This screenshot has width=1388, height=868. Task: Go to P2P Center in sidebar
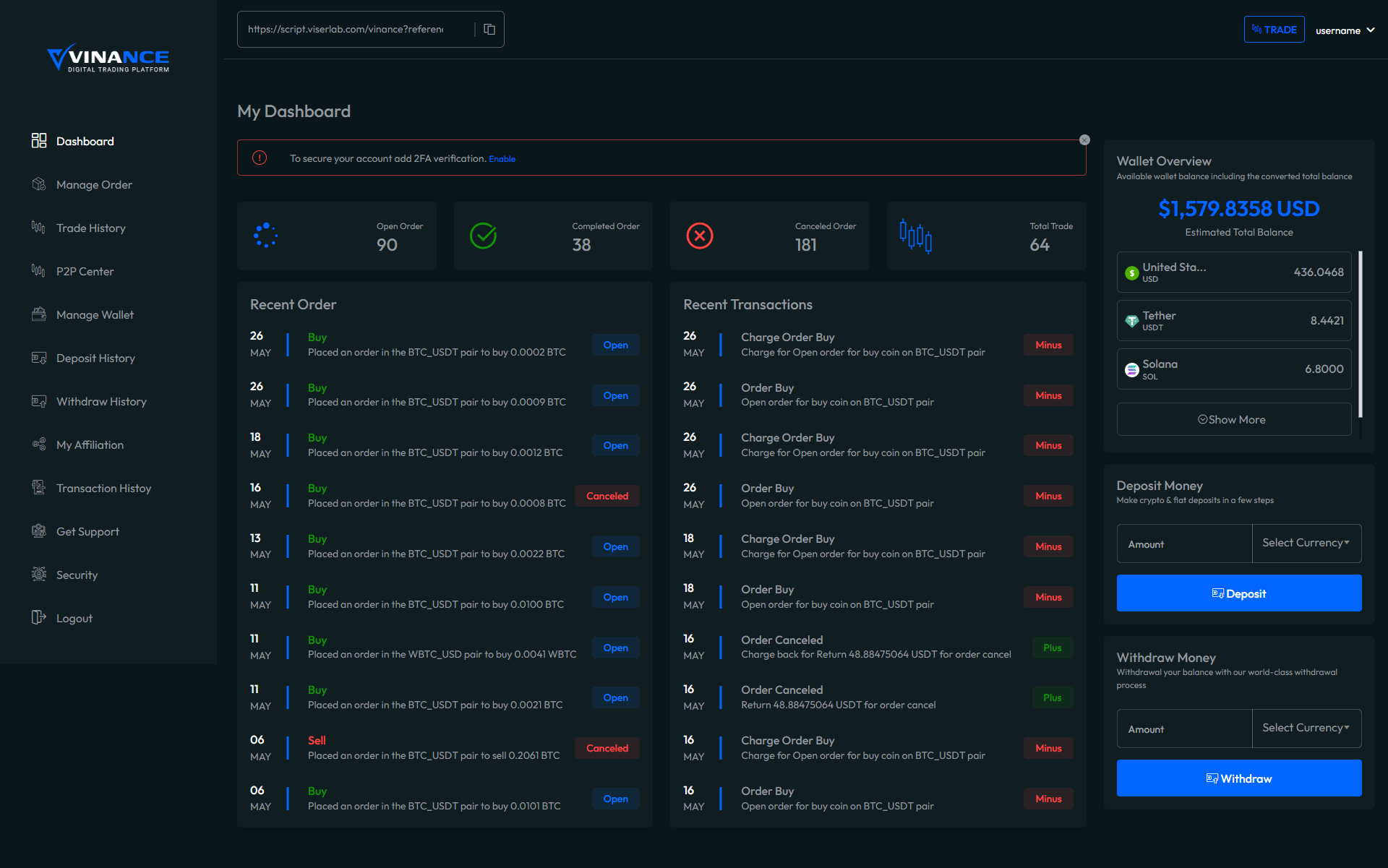point(85,272)
